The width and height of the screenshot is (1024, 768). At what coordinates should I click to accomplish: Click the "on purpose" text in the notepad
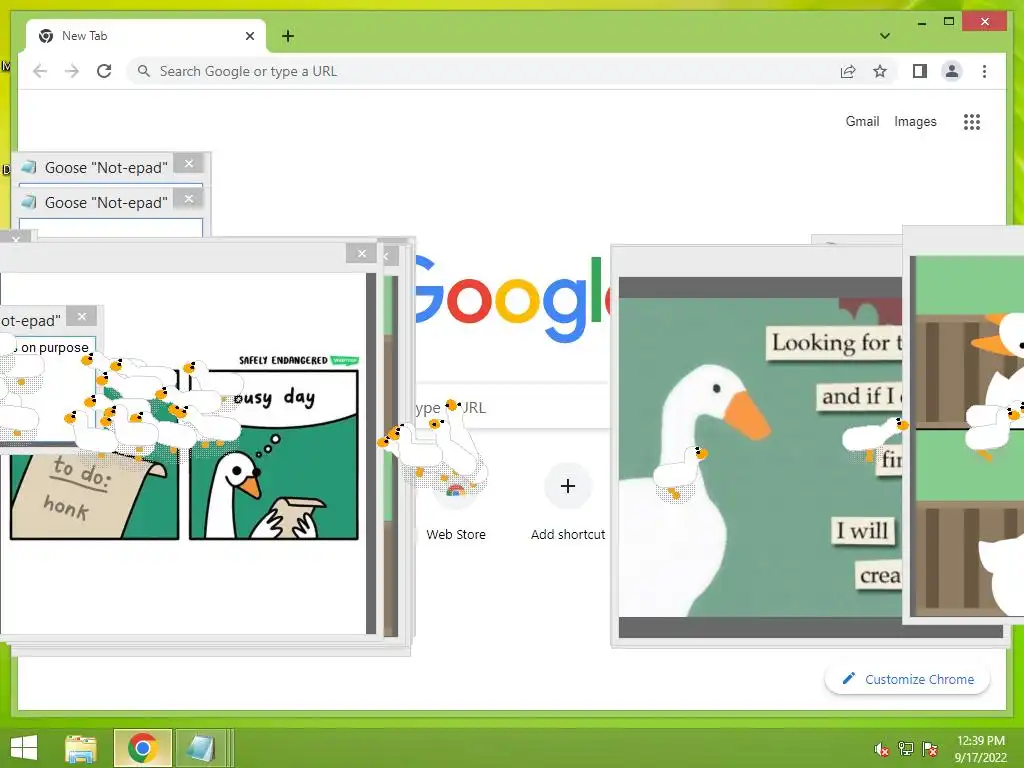click(x=54, y=347)
